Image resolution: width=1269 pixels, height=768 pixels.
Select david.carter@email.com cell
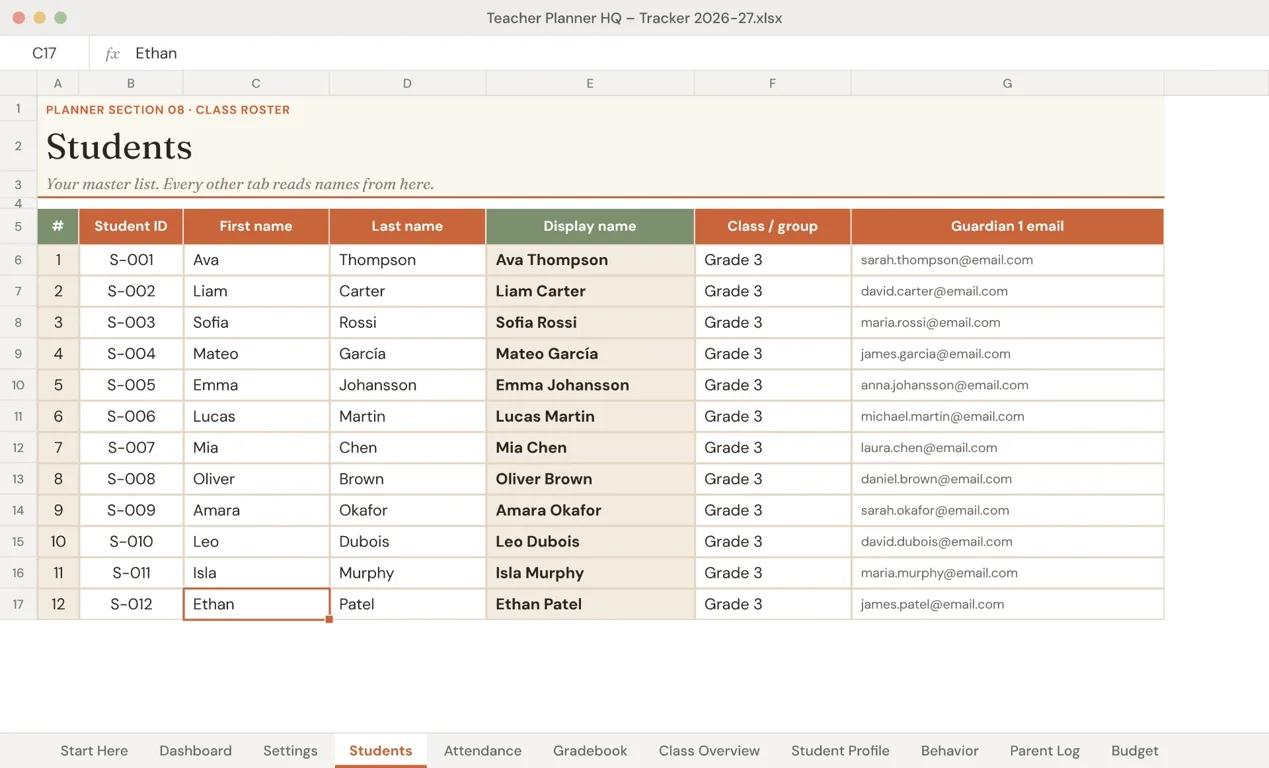pyautogui.click(x=1007, y=291)
